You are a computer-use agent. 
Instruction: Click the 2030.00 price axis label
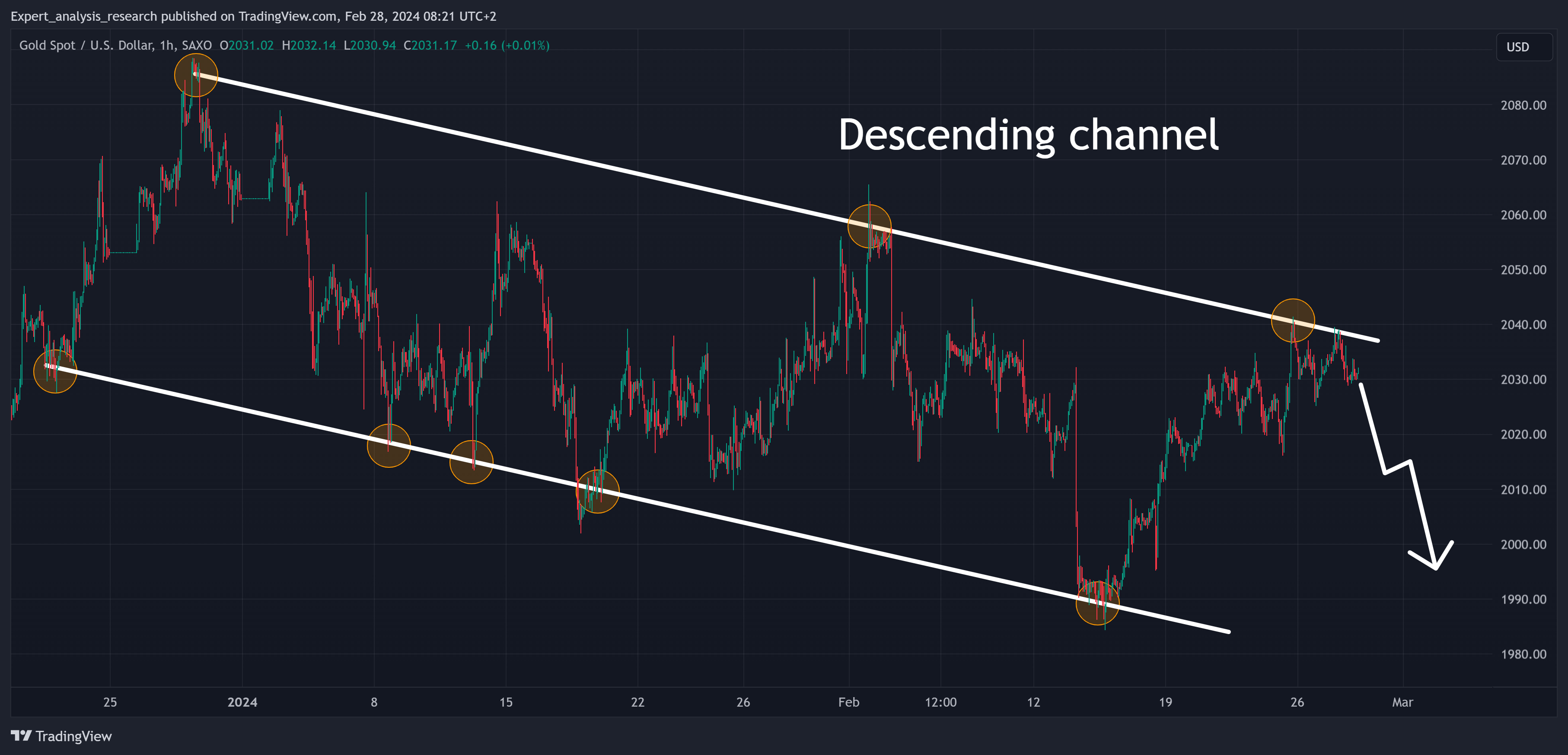click(1523, 380)
